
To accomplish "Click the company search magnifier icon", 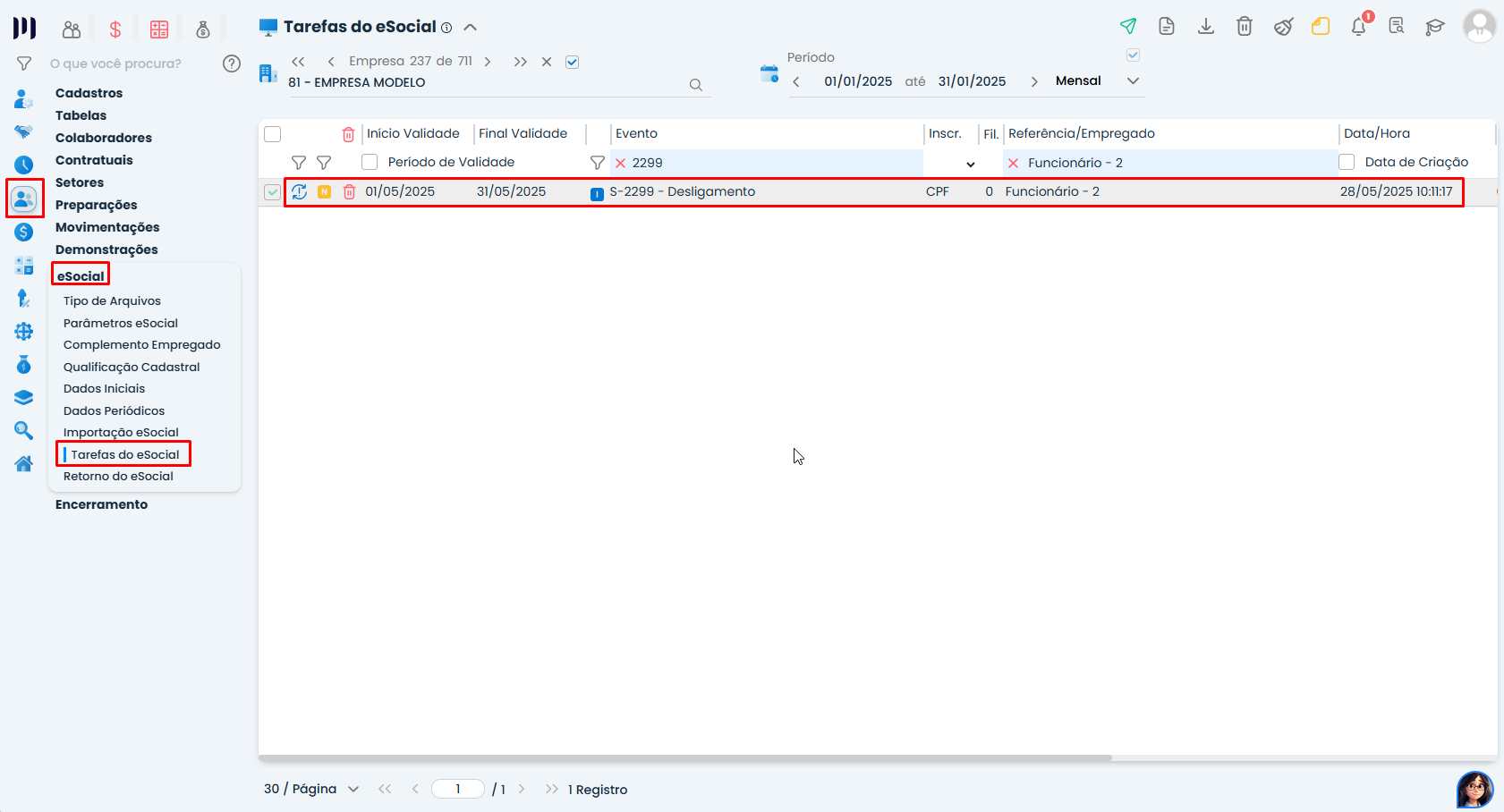I will coord(696,85).
